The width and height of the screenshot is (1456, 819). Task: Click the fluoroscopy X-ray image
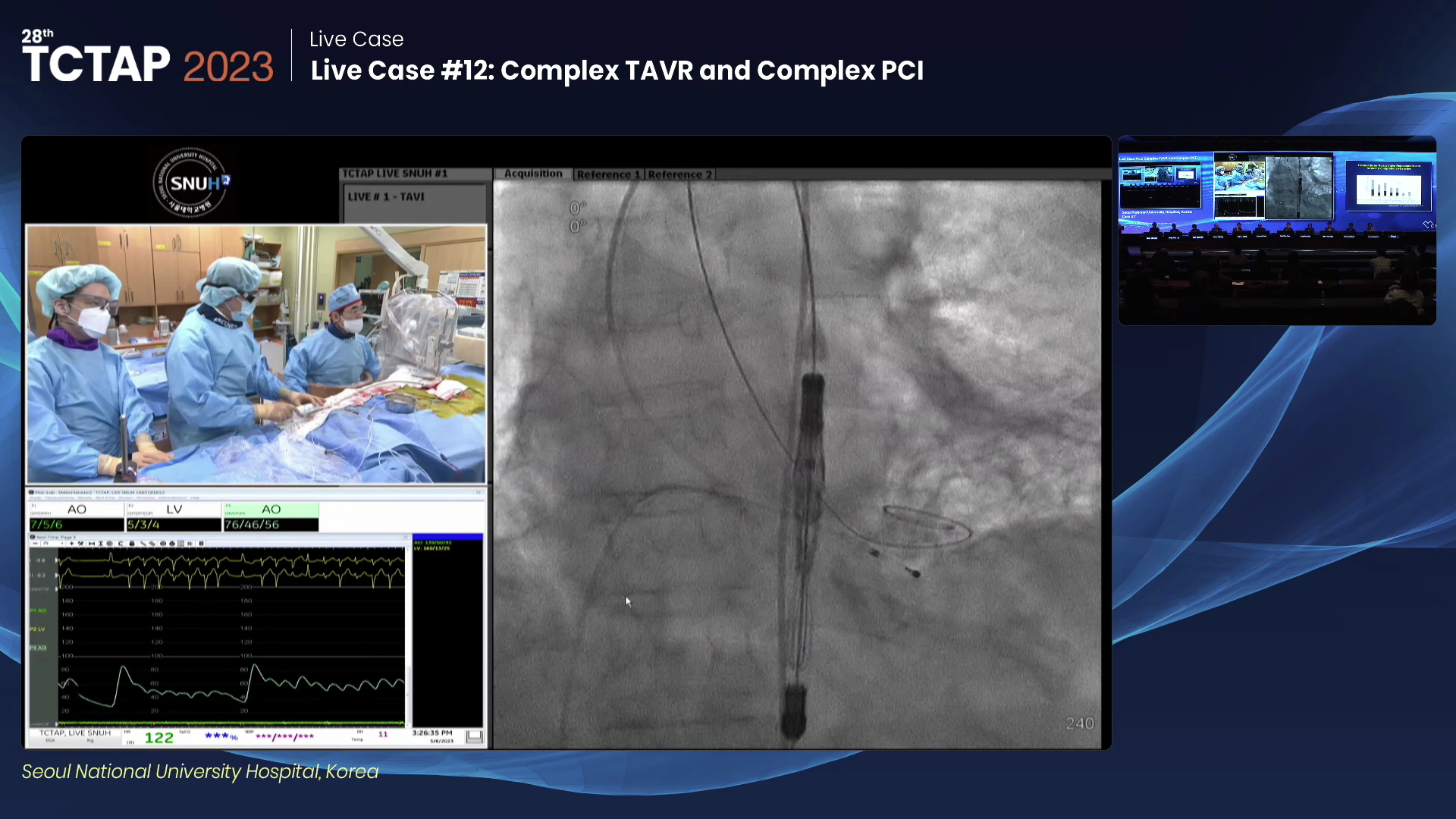797,464
